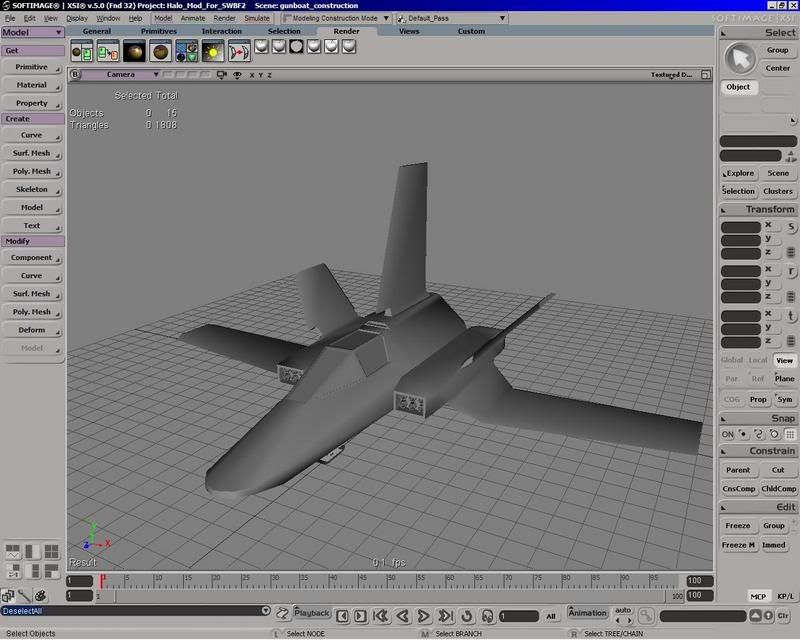800x640 pixels.
Task: Click the symmetry mirror shapes icon
Action: tap(239, 52)
